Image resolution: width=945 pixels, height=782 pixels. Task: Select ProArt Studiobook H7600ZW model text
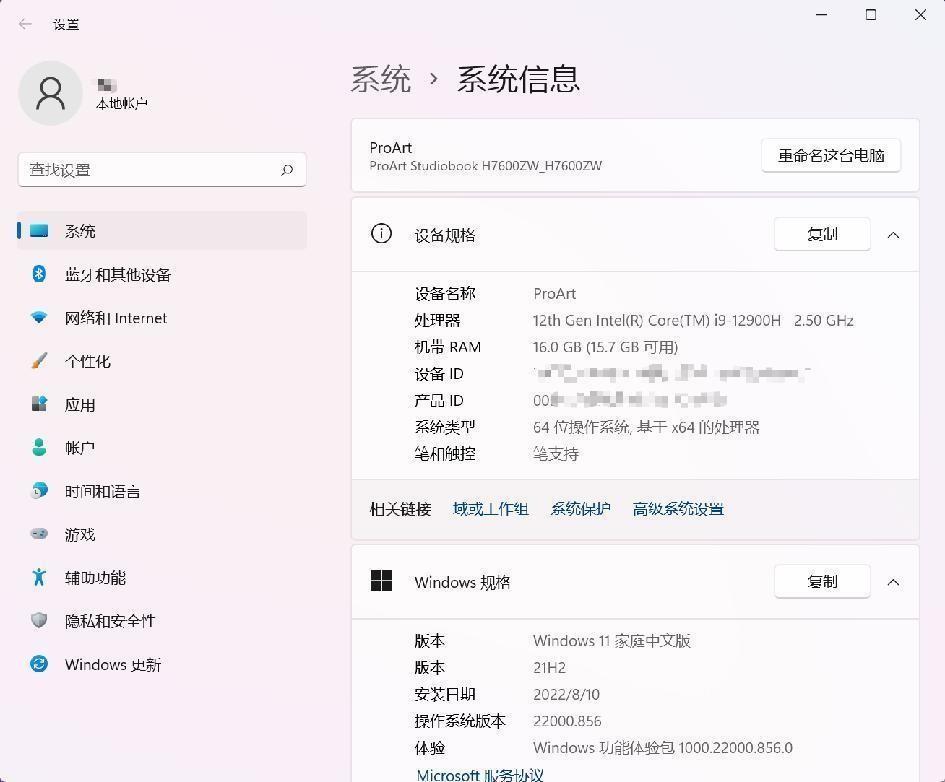click(485, 166)
